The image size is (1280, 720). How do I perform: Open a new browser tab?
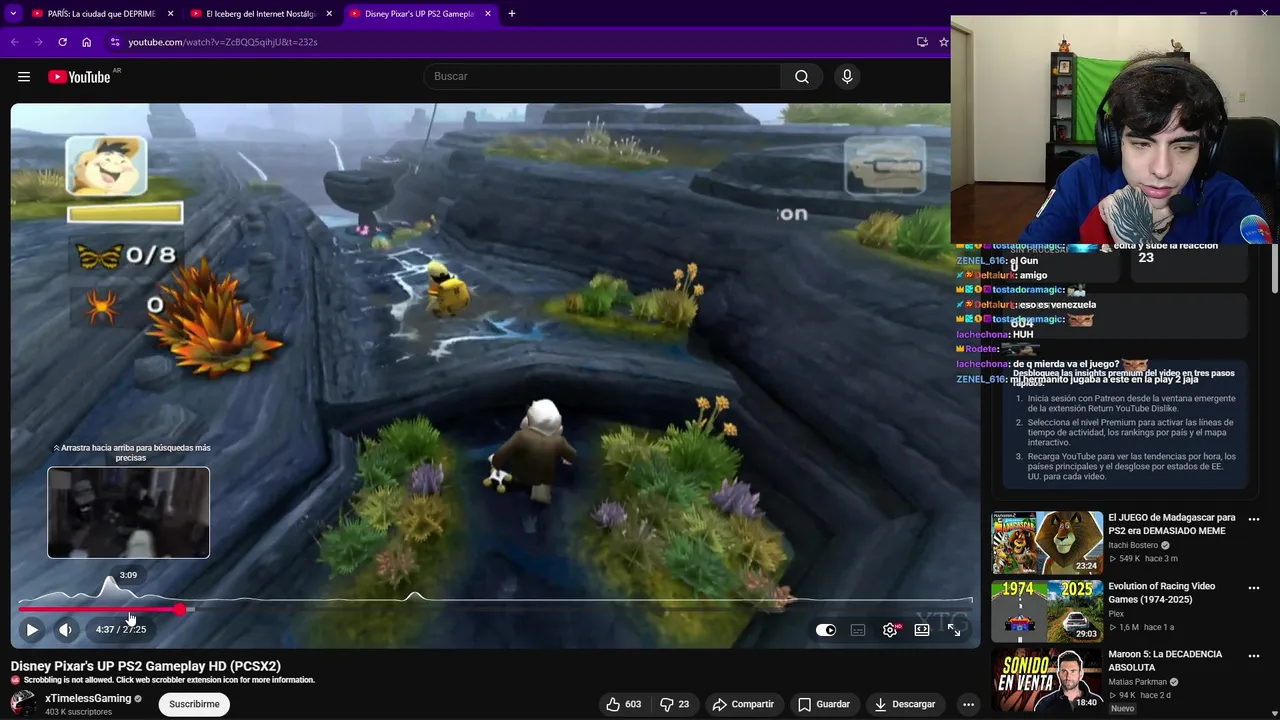click(512, 14)
